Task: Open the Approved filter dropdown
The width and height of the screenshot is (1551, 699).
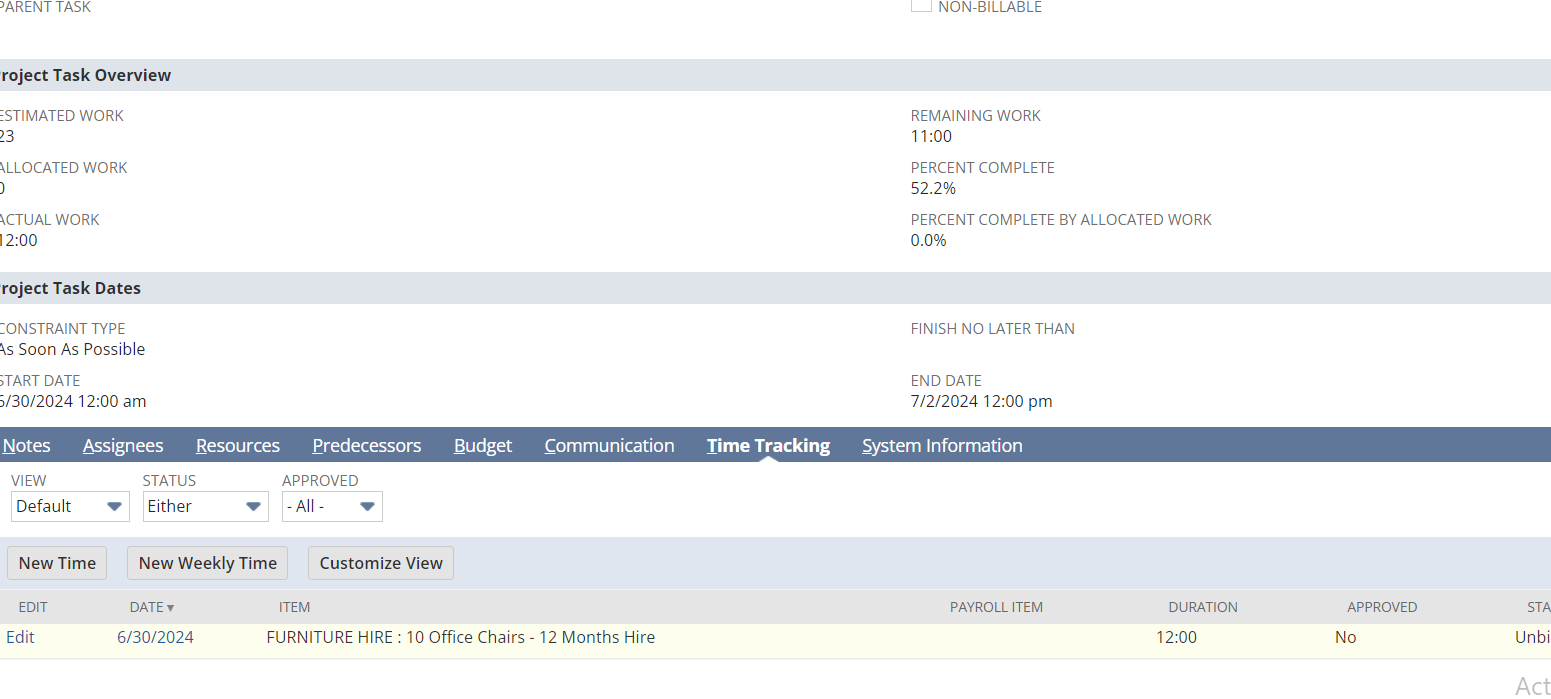Action: pos(332,507)
